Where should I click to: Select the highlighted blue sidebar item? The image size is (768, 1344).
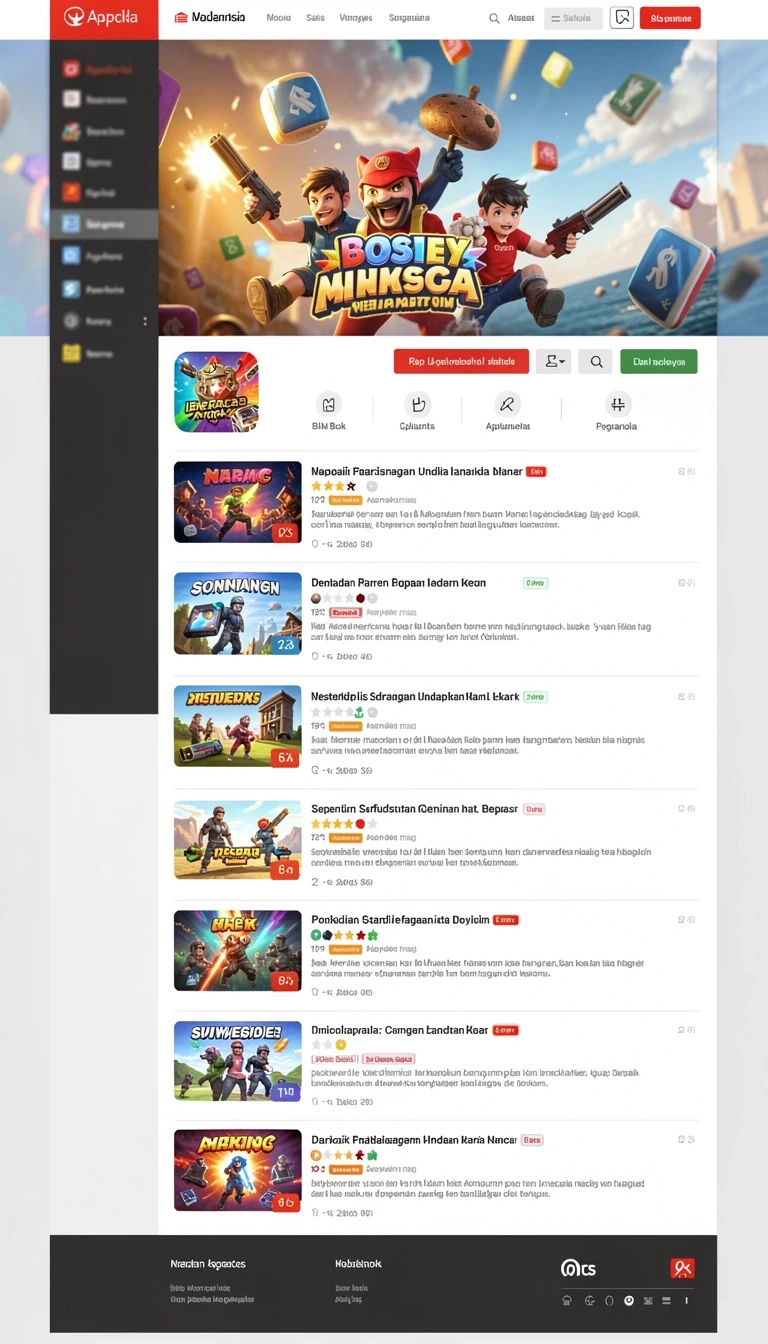[104, 224]
